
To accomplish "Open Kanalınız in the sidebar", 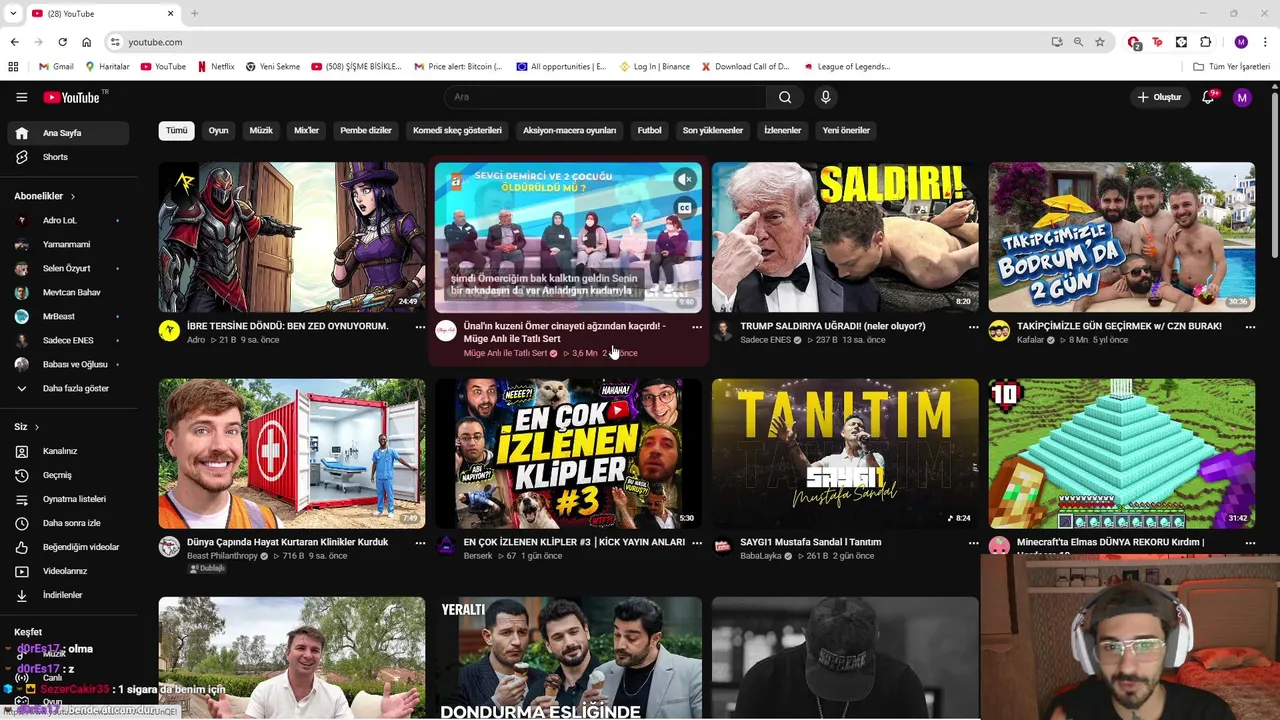I will [x=68, y=451].
